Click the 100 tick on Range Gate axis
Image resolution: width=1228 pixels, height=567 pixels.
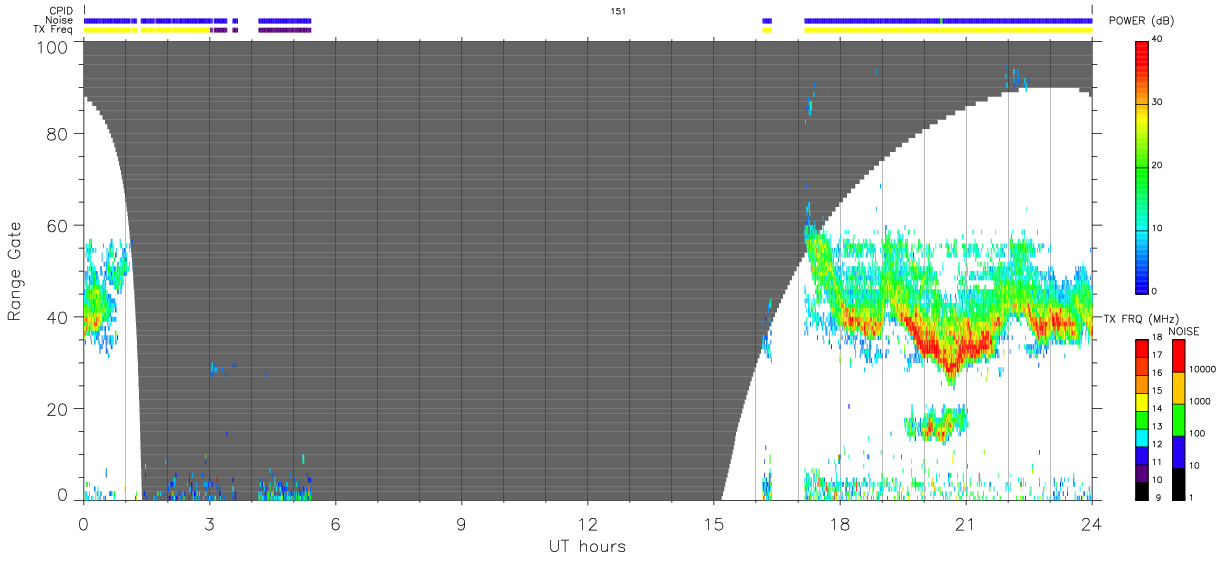[x=52, y=46]
